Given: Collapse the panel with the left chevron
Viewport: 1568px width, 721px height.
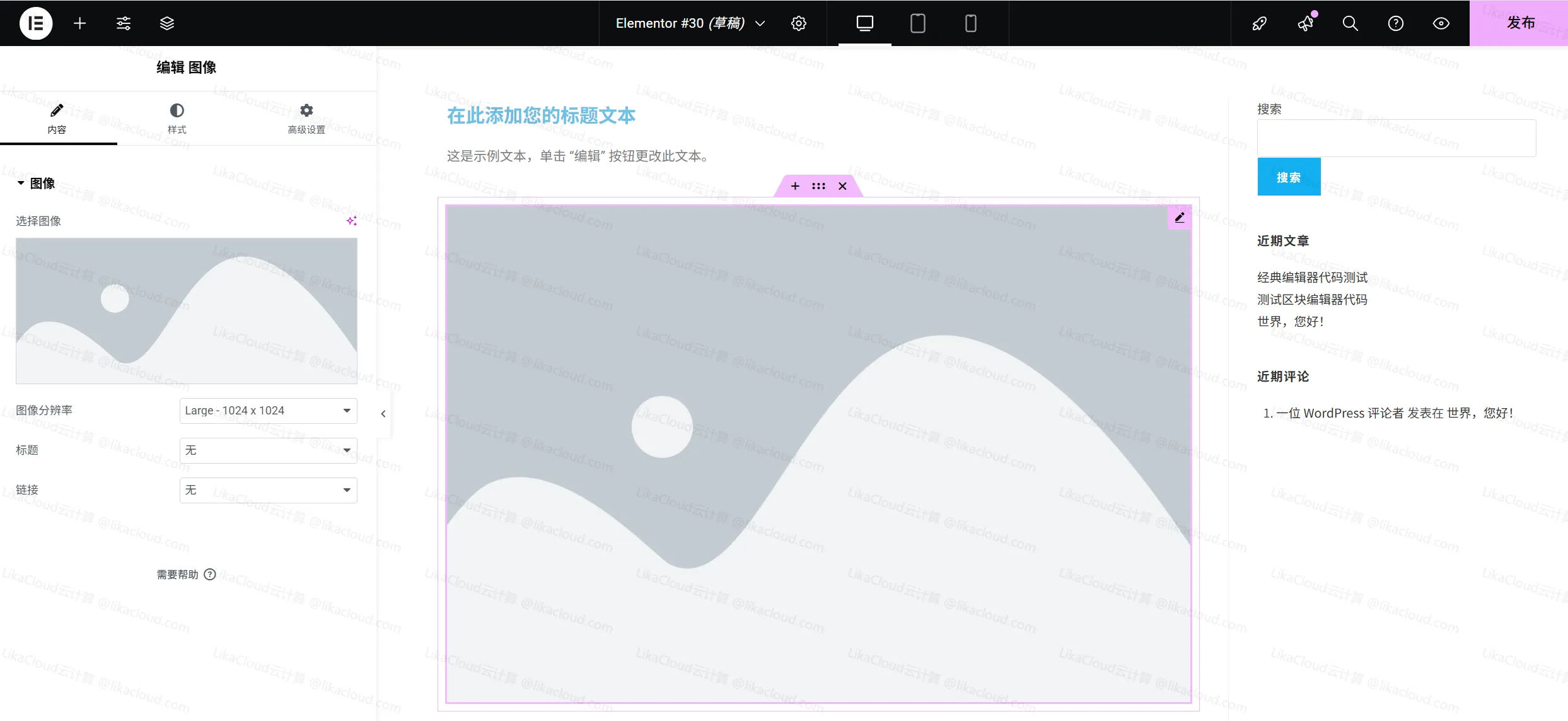Looking at the screenshot, I should coord(383,413).
